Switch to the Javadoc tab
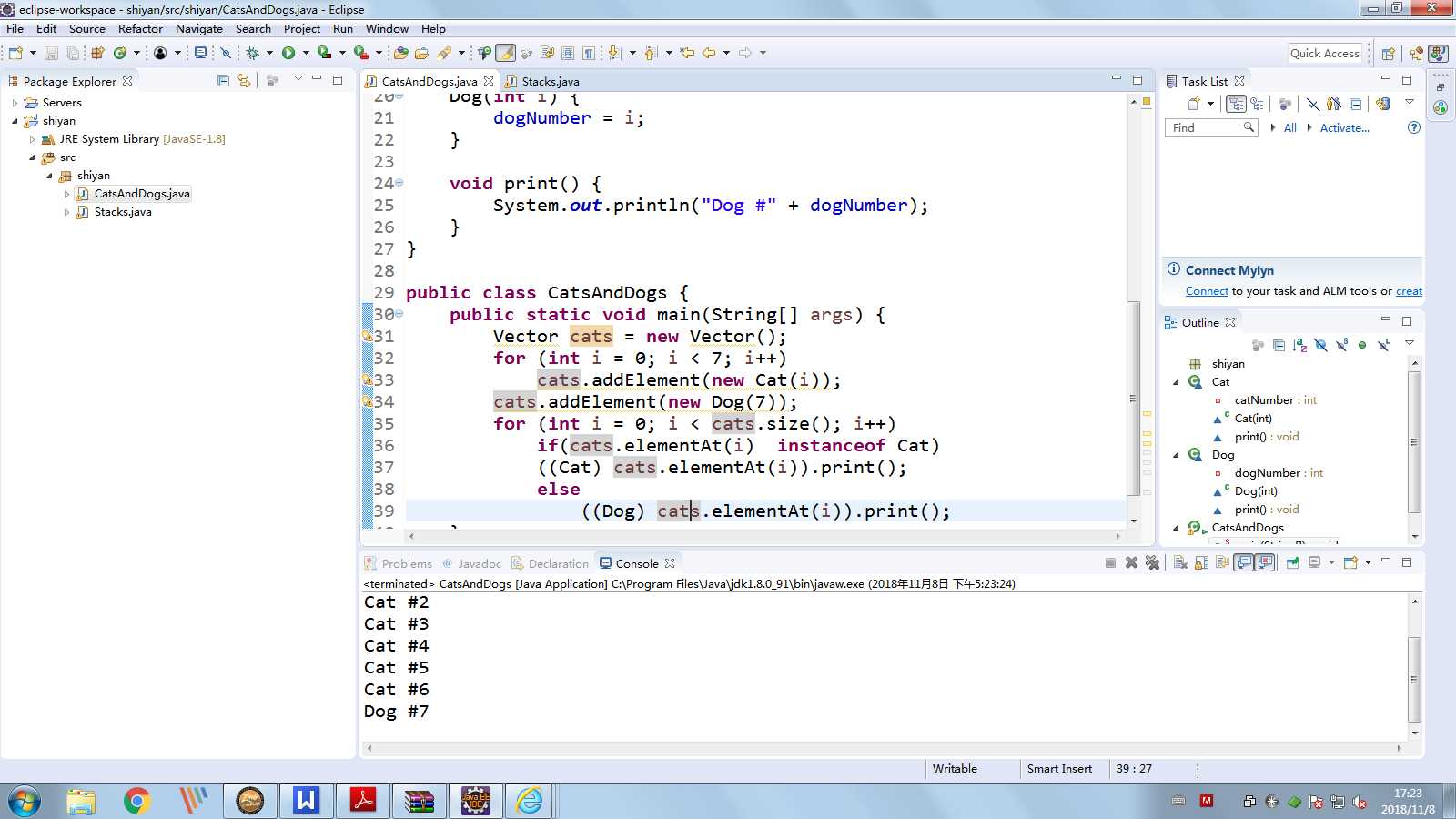 [472, 563]
